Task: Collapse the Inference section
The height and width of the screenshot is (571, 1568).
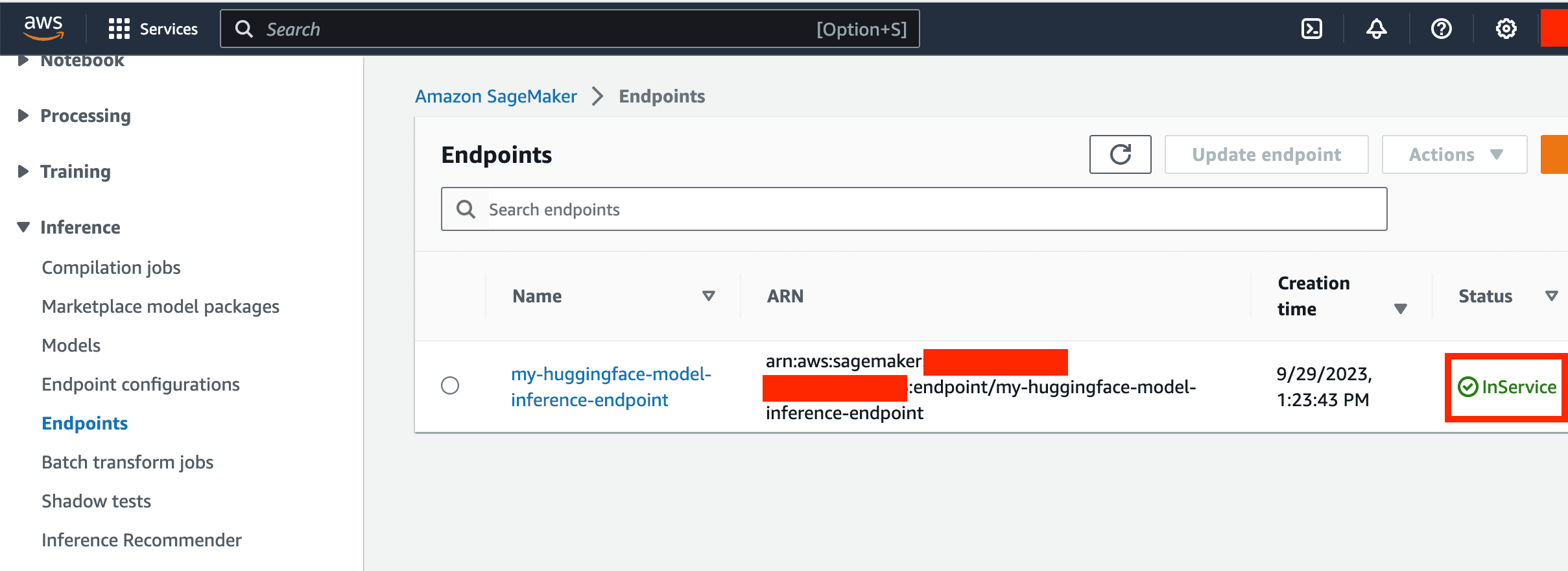Action: point(23,227)
